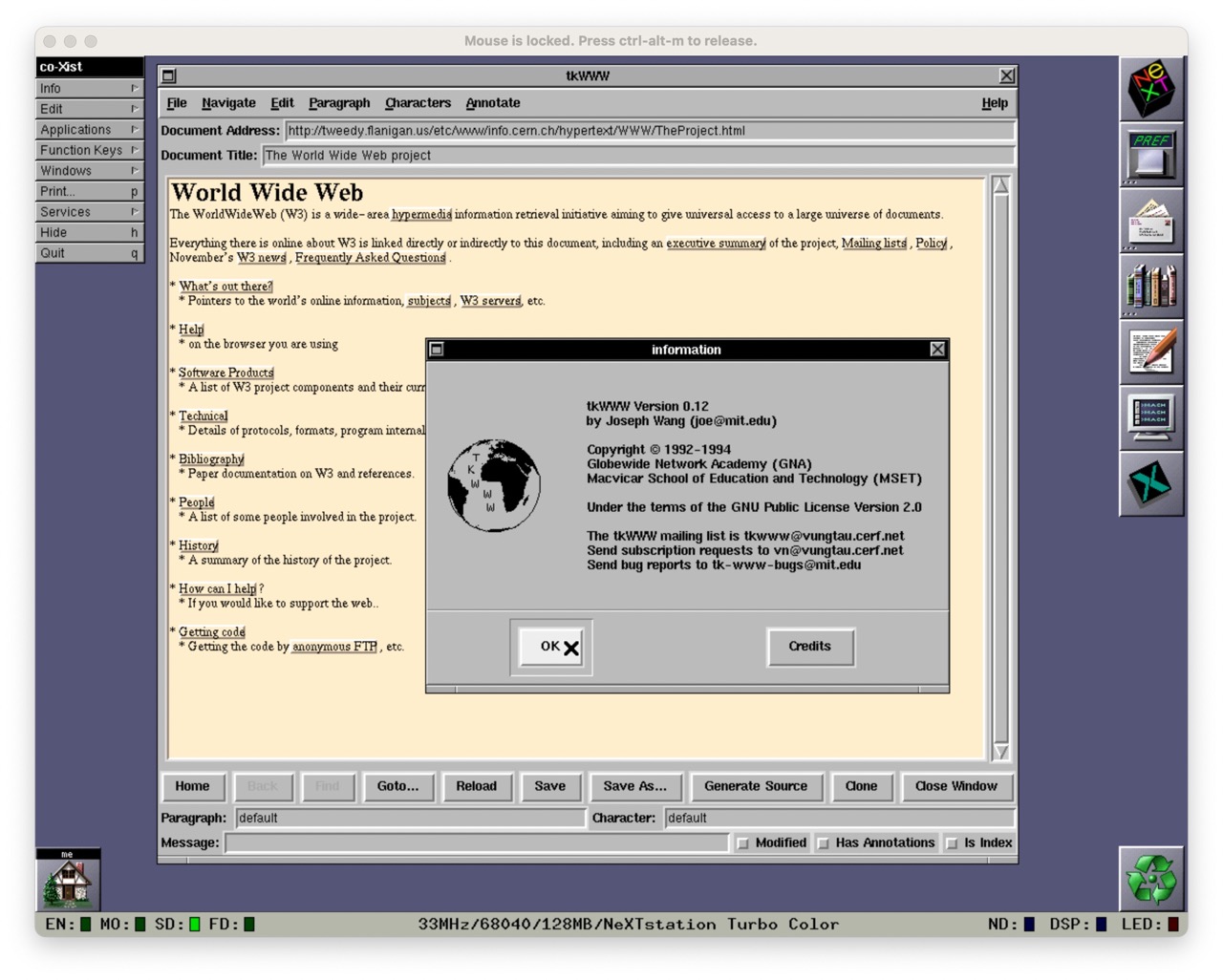Choose Hide in co-Xist menu
Screen dimensions: 1223x980
[x=89, y=233]
